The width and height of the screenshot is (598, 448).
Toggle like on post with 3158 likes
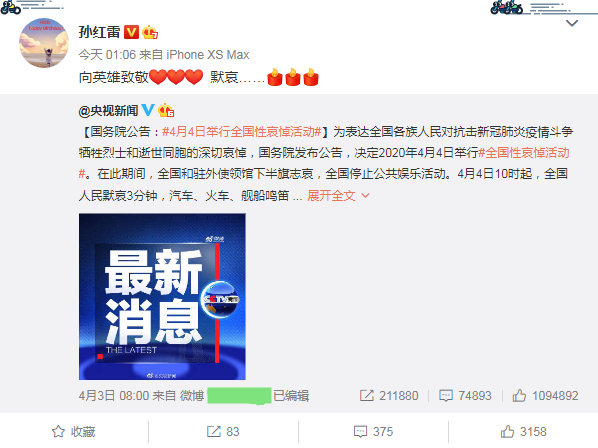[x=524, y=432]
